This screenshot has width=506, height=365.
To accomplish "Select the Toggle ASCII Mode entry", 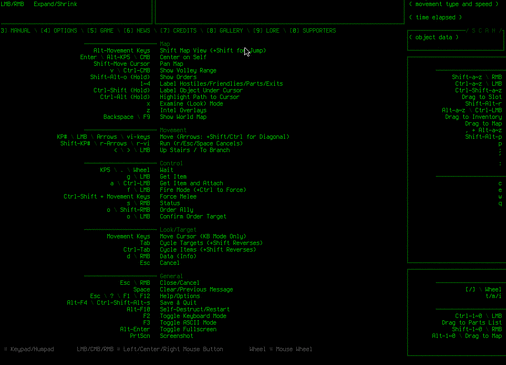I will pyautogui.click(x=188, y=323).
